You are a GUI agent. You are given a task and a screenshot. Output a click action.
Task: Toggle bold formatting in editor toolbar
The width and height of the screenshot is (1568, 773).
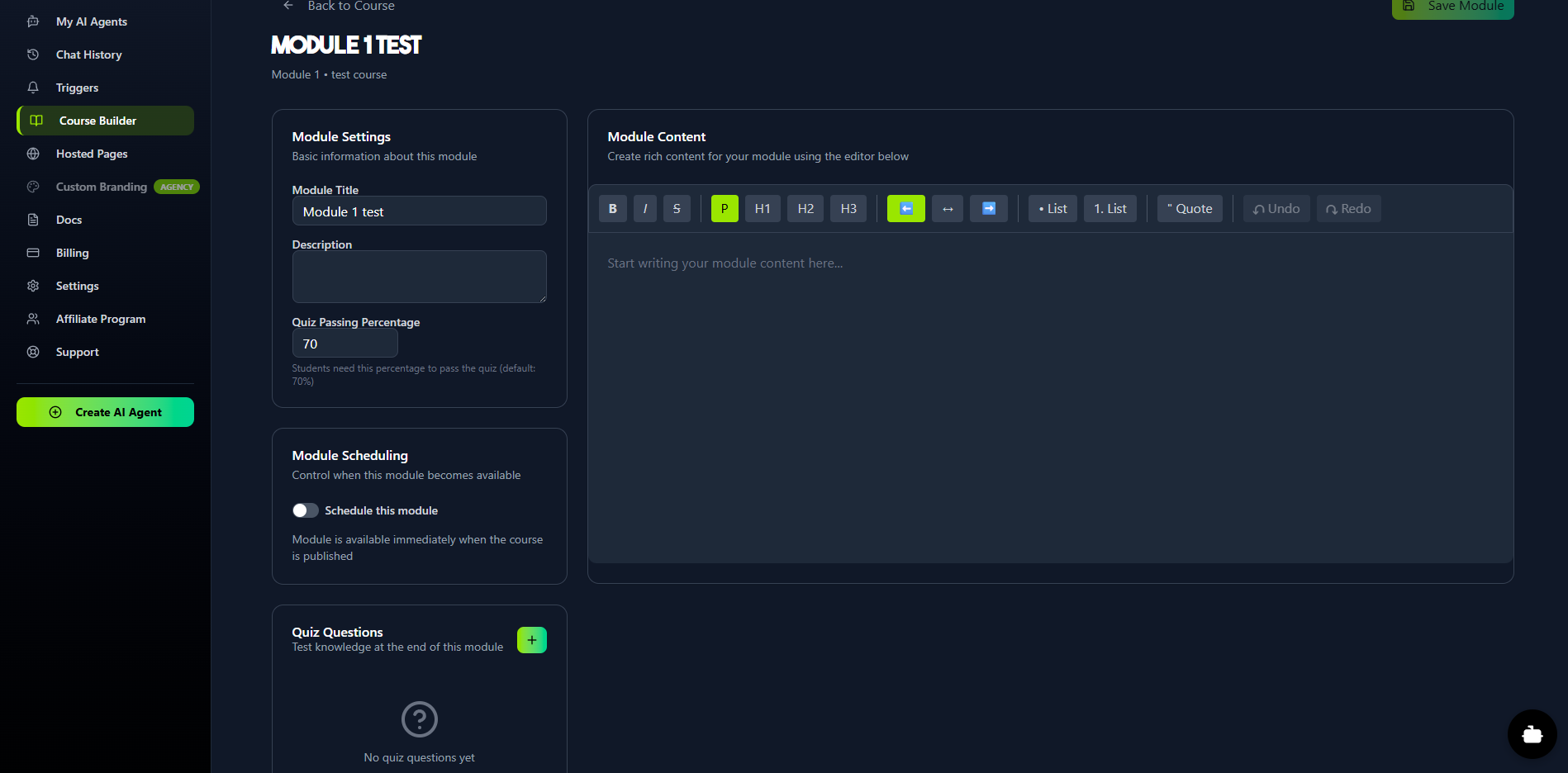[612, 209]
